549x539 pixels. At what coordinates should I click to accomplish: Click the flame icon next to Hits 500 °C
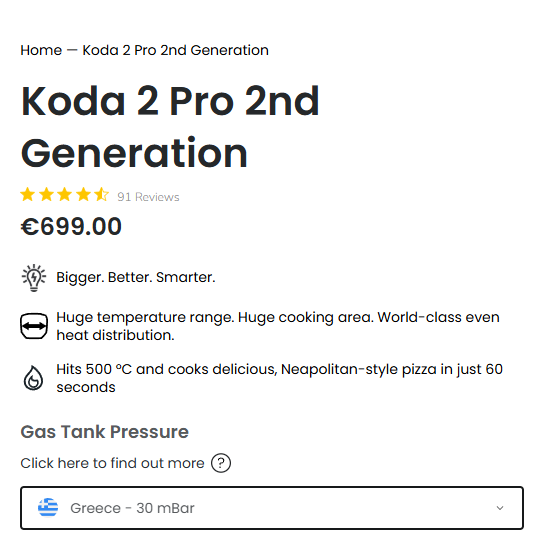coord(34,378)
